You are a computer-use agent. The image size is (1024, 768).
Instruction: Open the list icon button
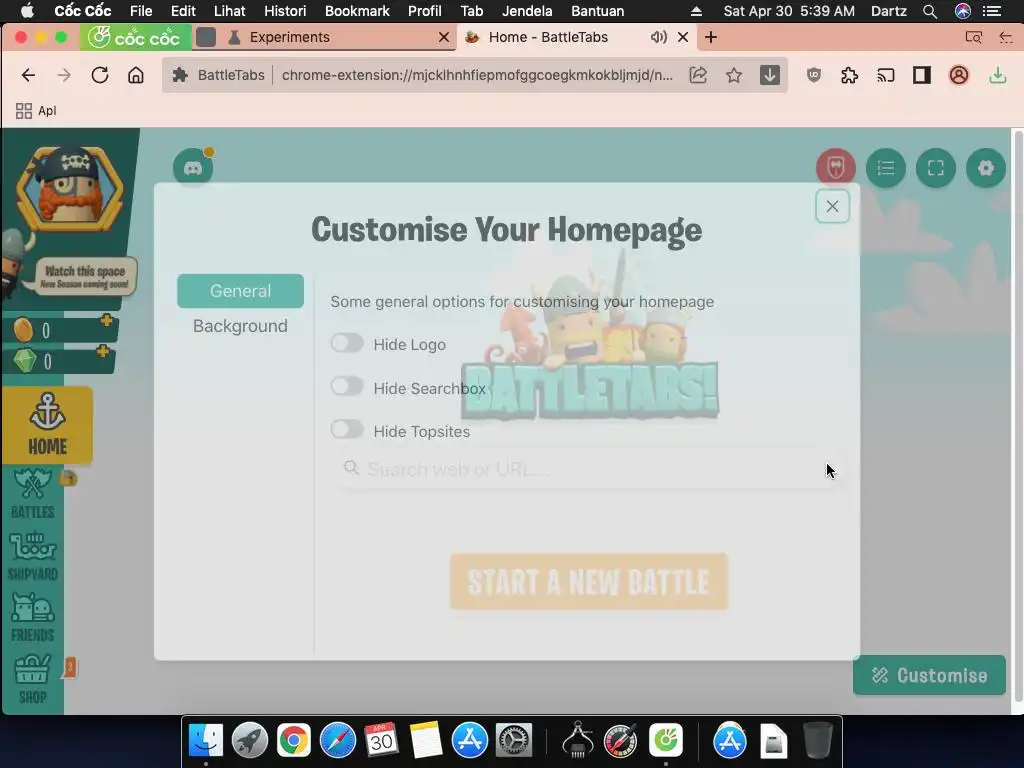click(x=886, y=168)
